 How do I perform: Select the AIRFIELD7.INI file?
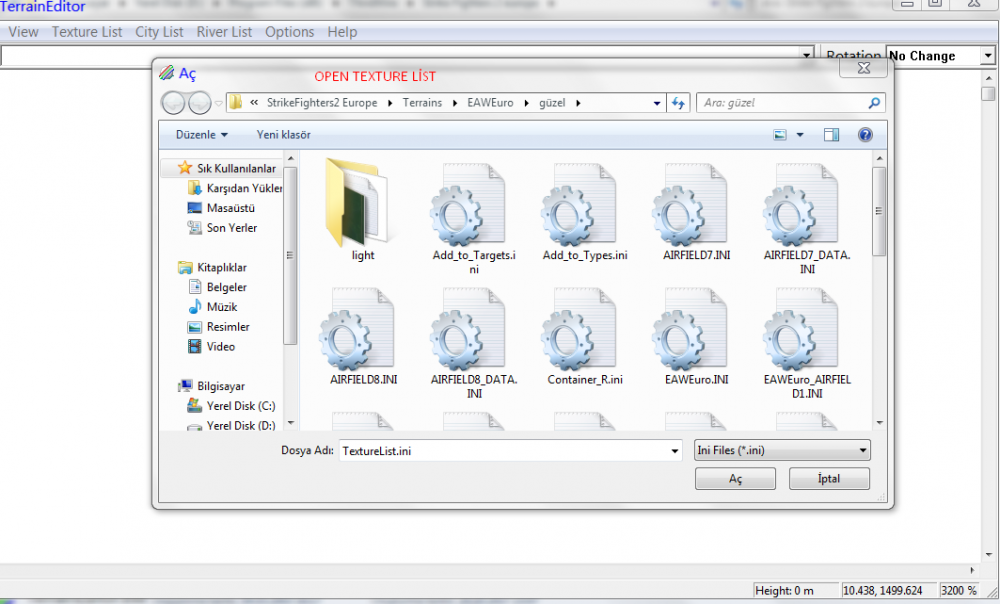696,212
